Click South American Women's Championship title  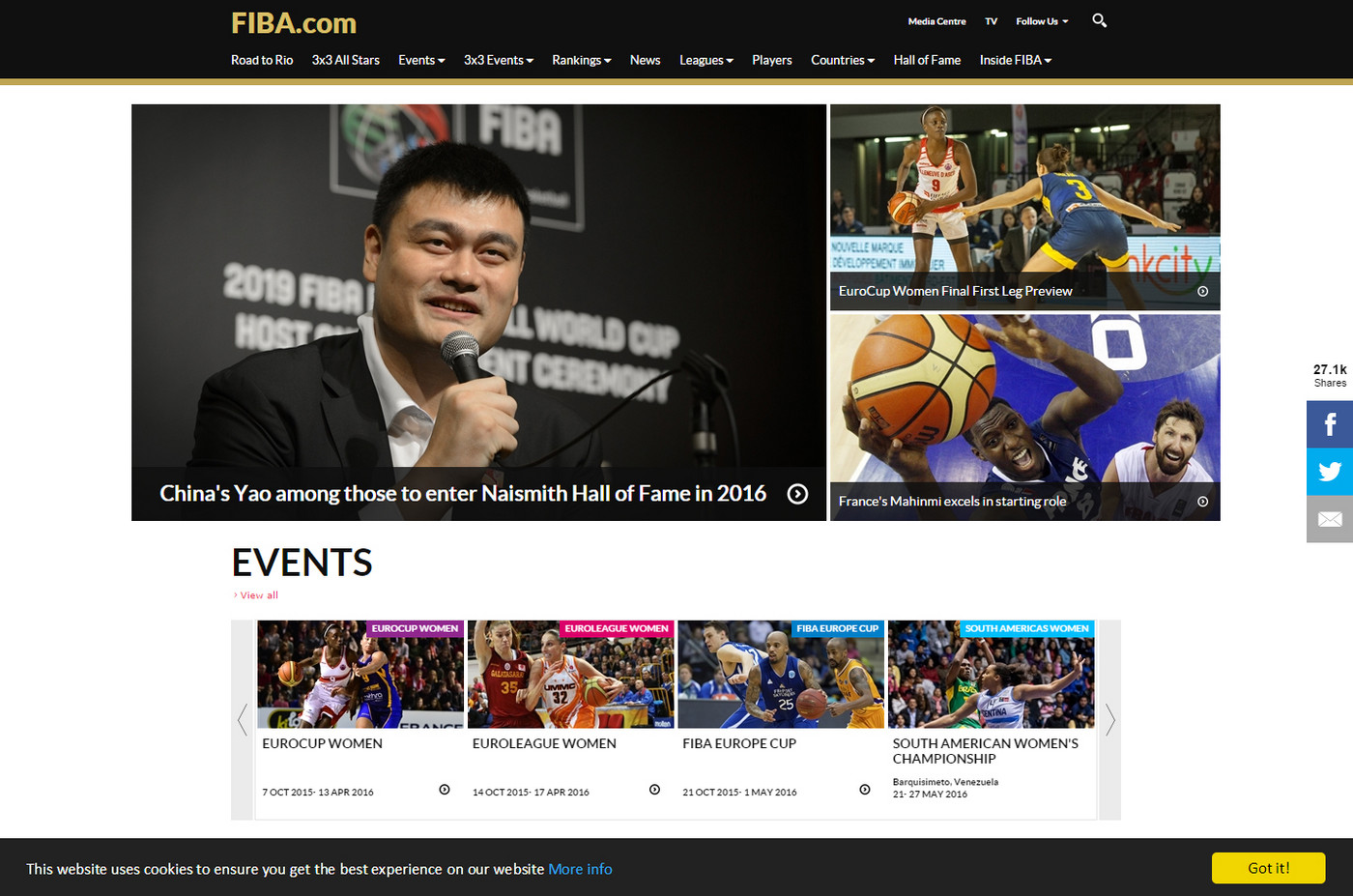tap(986, 751)
